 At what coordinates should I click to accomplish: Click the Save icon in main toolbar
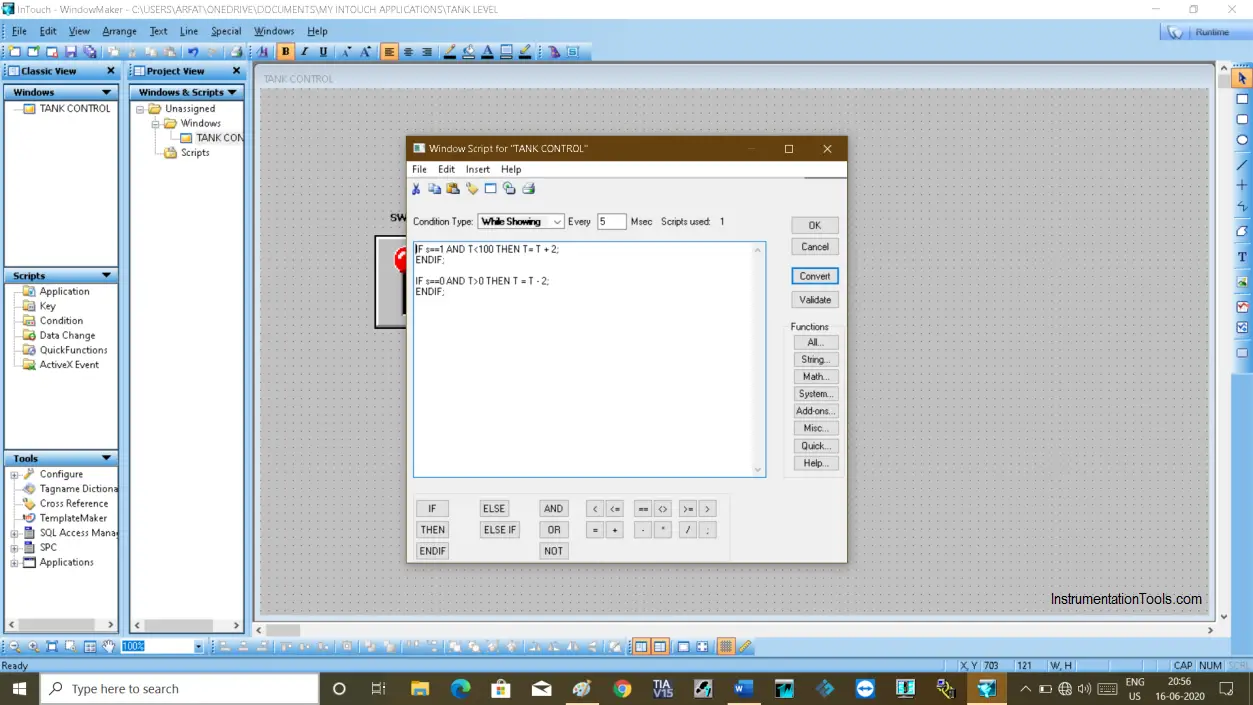[x=71, y=52]
